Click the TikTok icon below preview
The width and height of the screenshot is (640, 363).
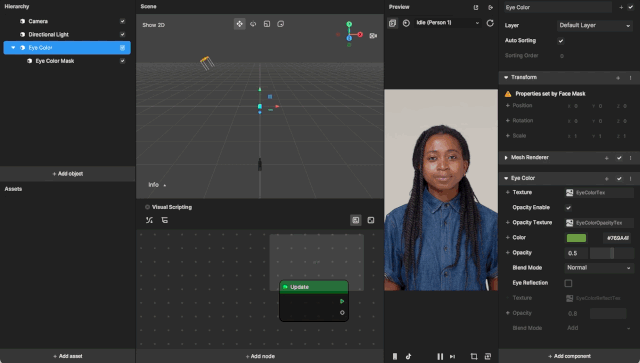pyautogui.click(x=409, y=356)
